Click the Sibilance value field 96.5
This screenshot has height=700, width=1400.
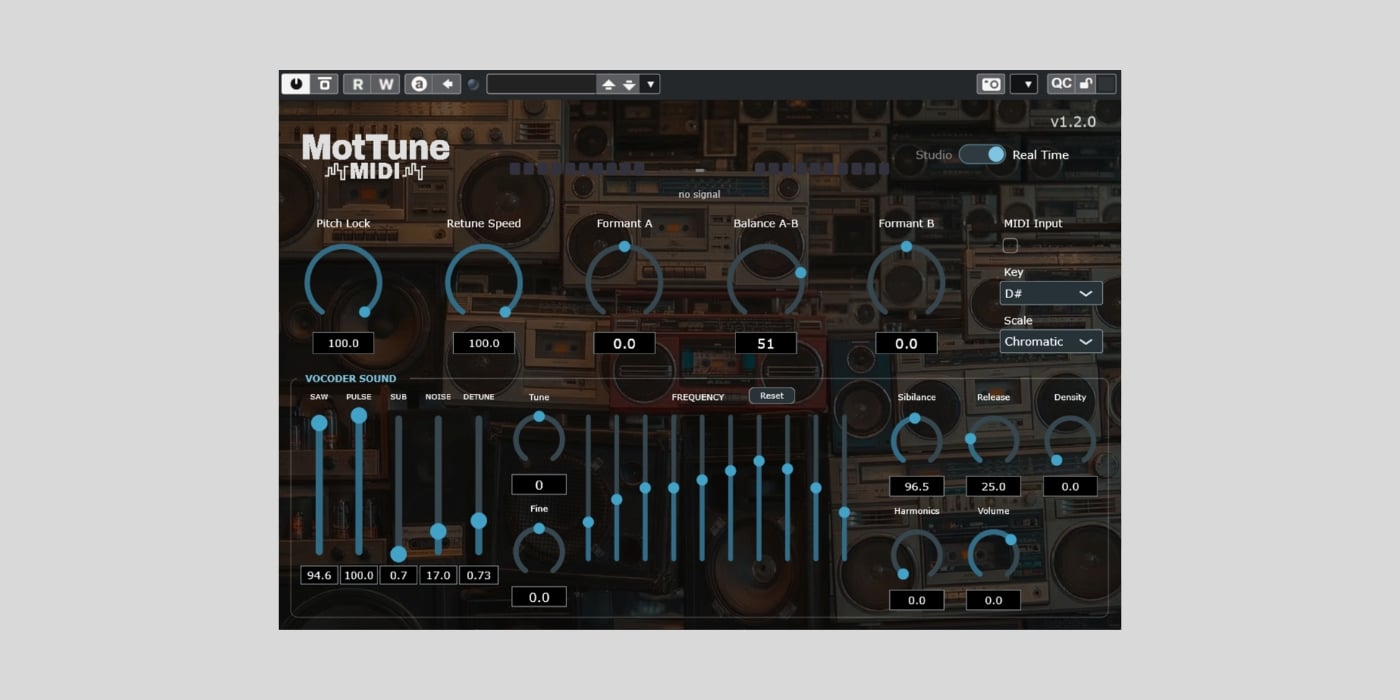click(x=916, y=487)
